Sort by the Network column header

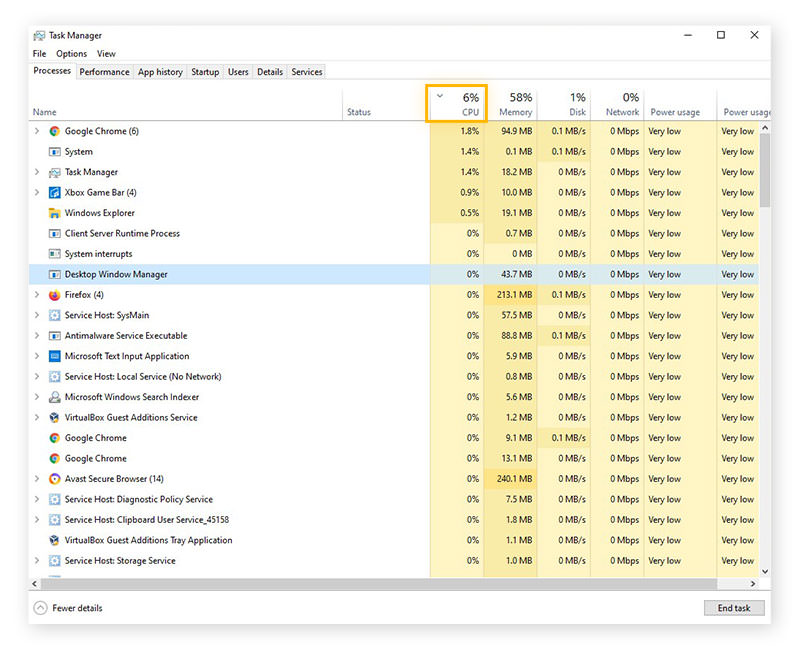point(617,104)
